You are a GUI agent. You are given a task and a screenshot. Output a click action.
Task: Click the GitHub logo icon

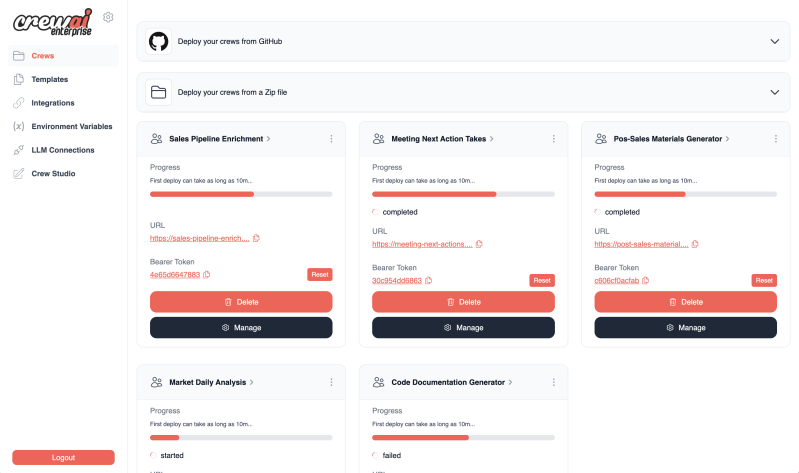coord(158,41)
